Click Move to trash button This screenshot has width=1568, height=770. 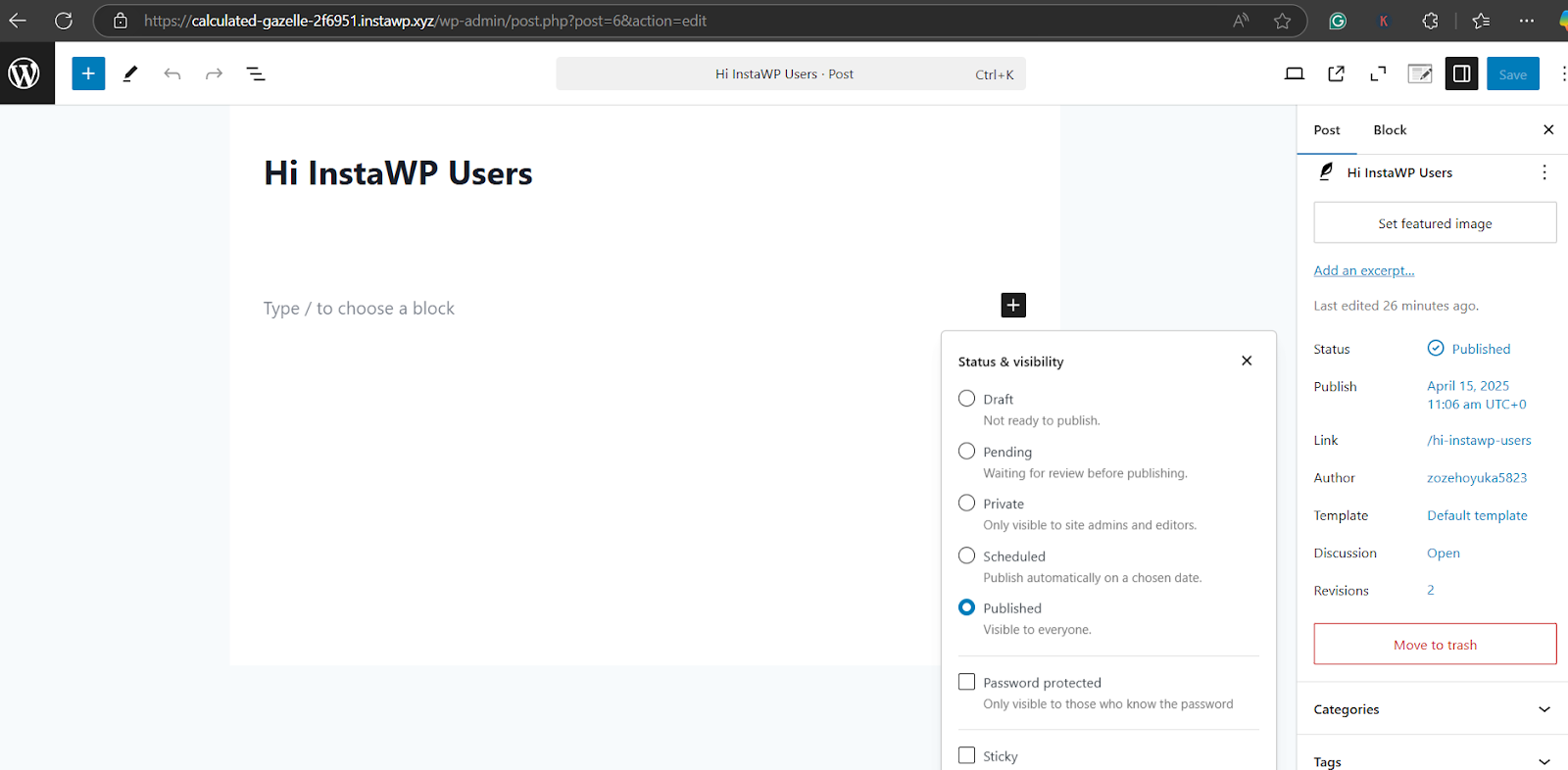(x=1435, y=645)
